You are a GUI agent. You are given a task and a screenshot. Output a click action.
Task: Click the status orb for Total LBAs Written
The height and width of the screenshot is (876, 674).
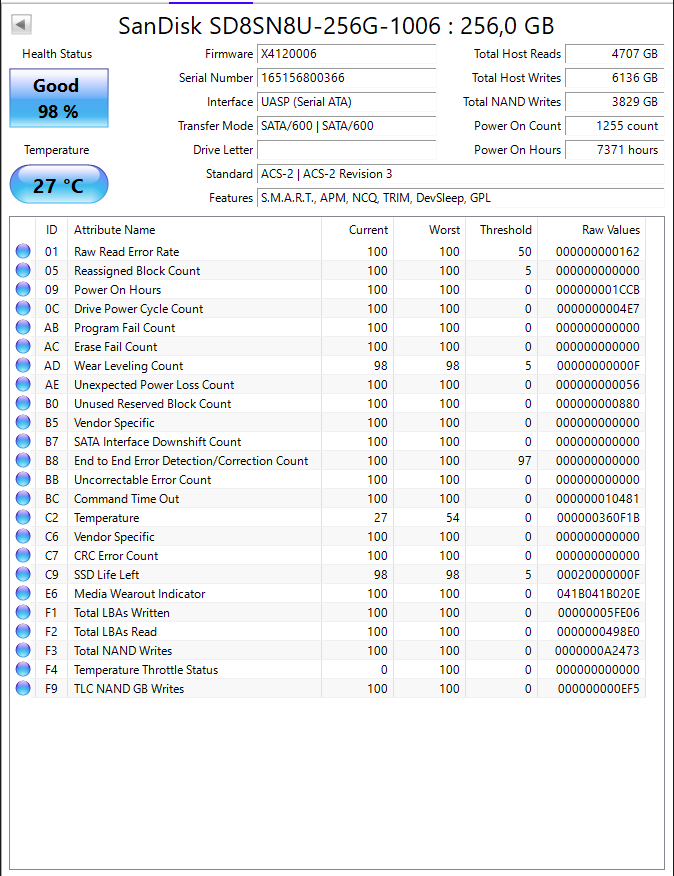[23, 612]
